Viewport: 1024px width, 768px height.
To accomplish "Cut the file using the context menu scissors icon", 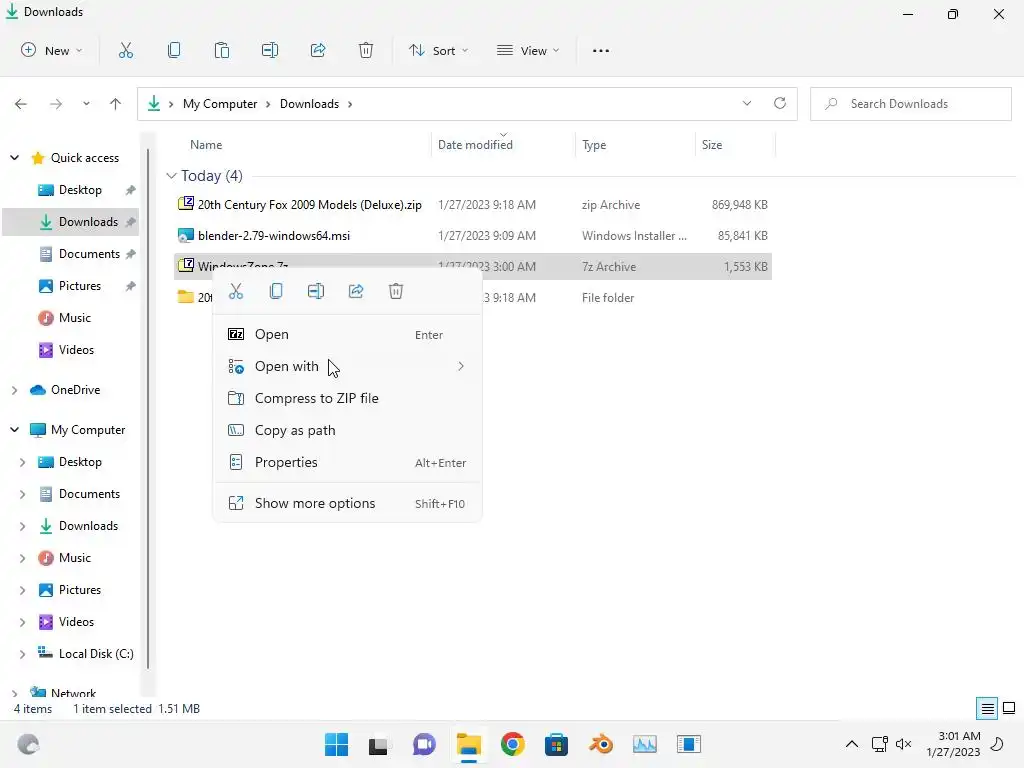I will (236, 291).
